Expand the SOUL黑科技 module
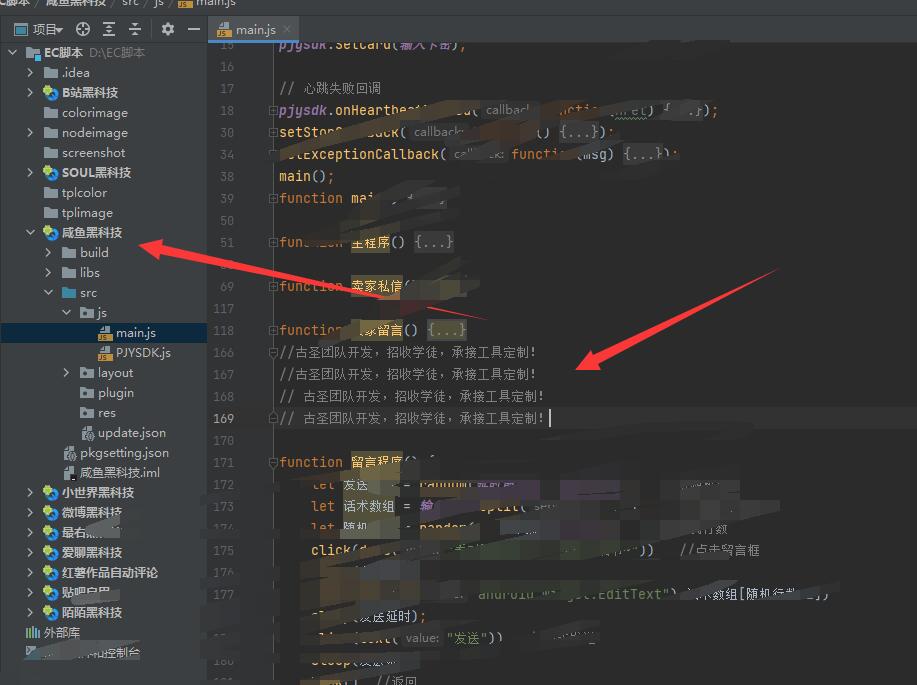Viewport: 917px width, 685px height. tap(30, 173)
